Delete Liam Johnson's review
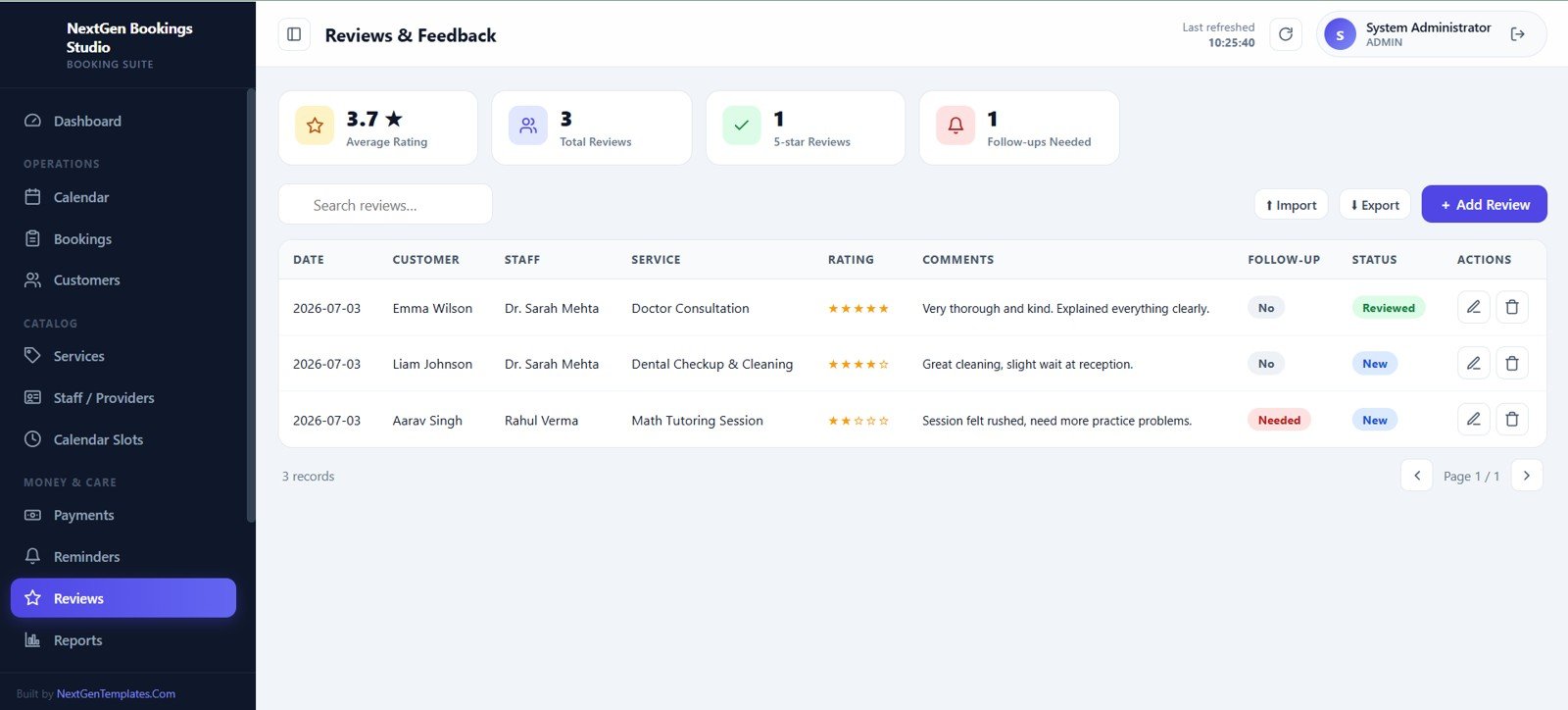1568x710 pixels. [1512, 363]
